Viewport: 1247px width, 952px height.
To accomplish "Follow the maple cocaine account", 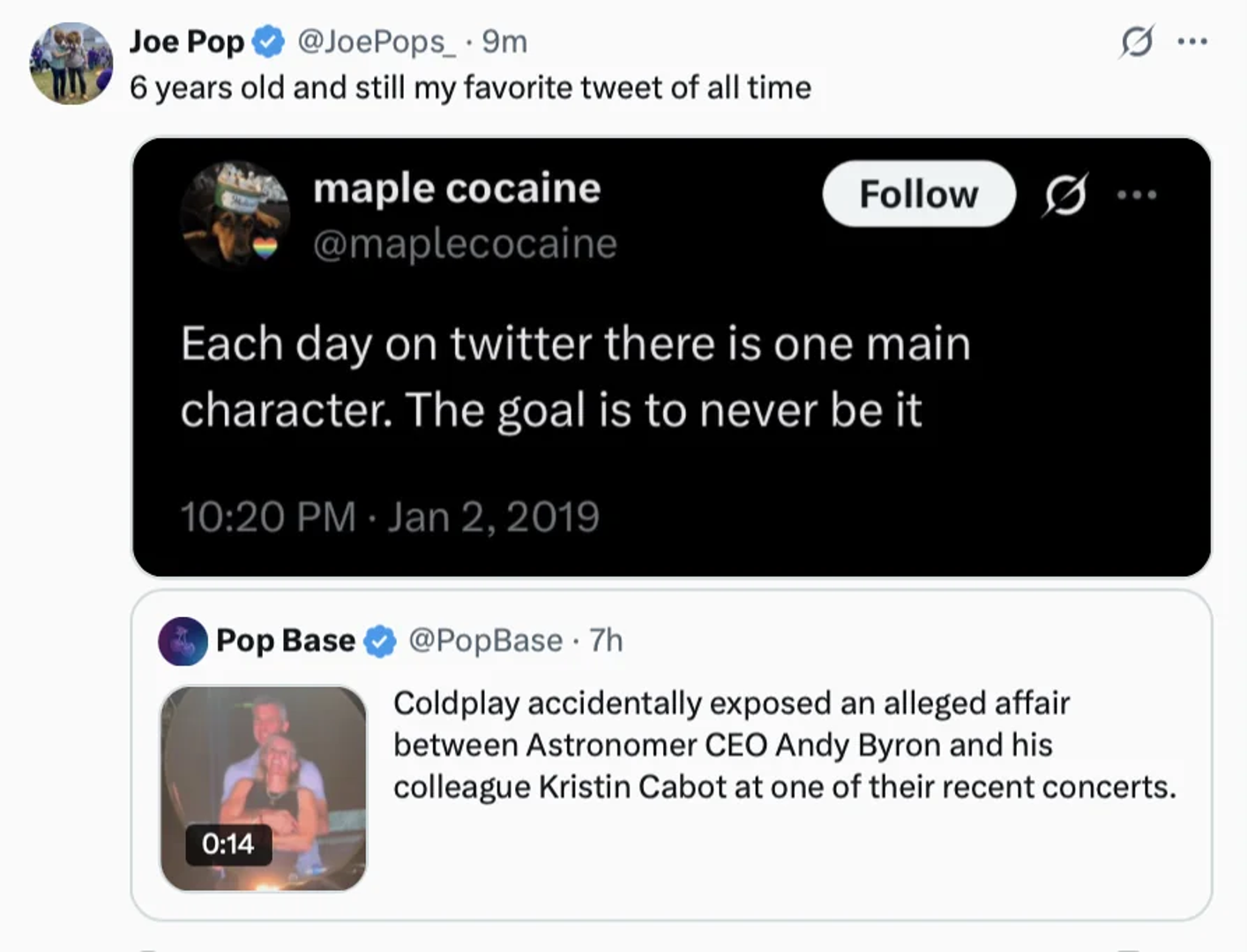I will [918, 194].
